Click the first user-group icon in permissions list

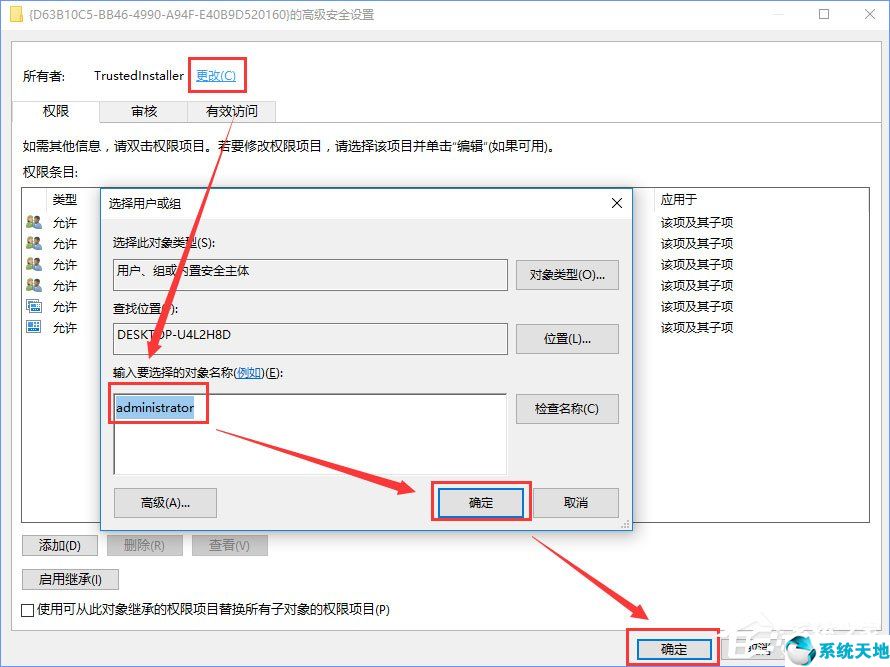click(33, 221)
